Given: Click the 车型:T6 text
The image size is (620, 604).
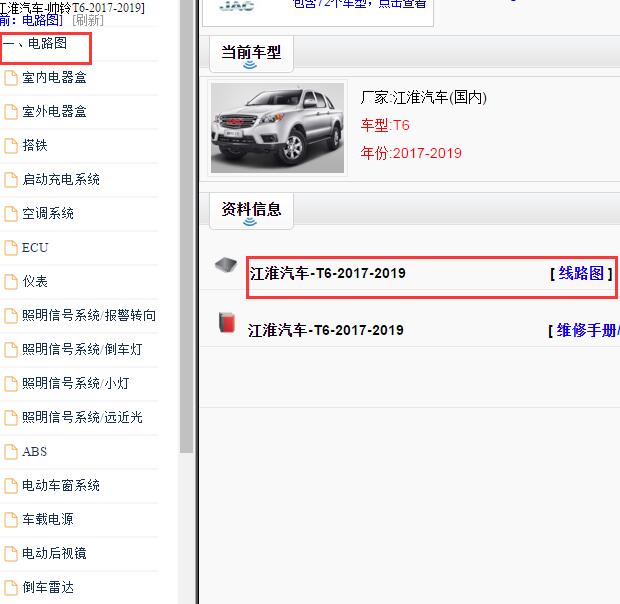Looking at the screenshot, I should click(385, 126).
